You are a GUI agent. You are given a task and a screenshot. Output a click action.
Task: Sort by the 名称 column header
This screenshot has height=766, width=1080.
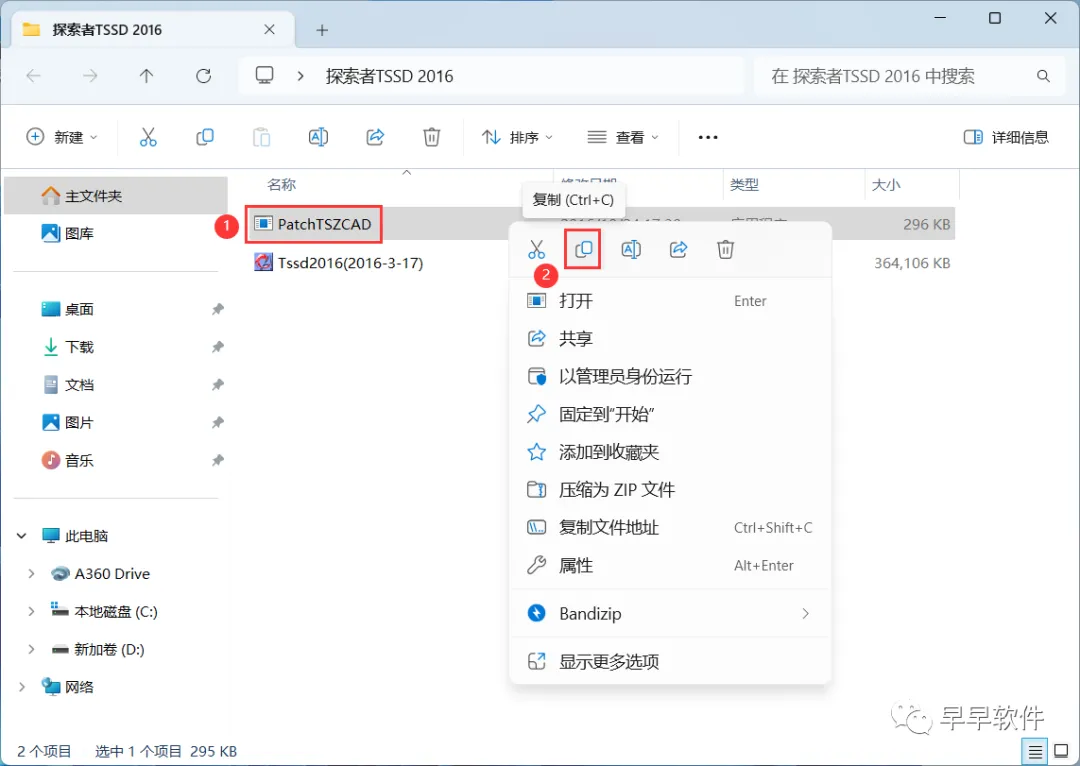282,185
